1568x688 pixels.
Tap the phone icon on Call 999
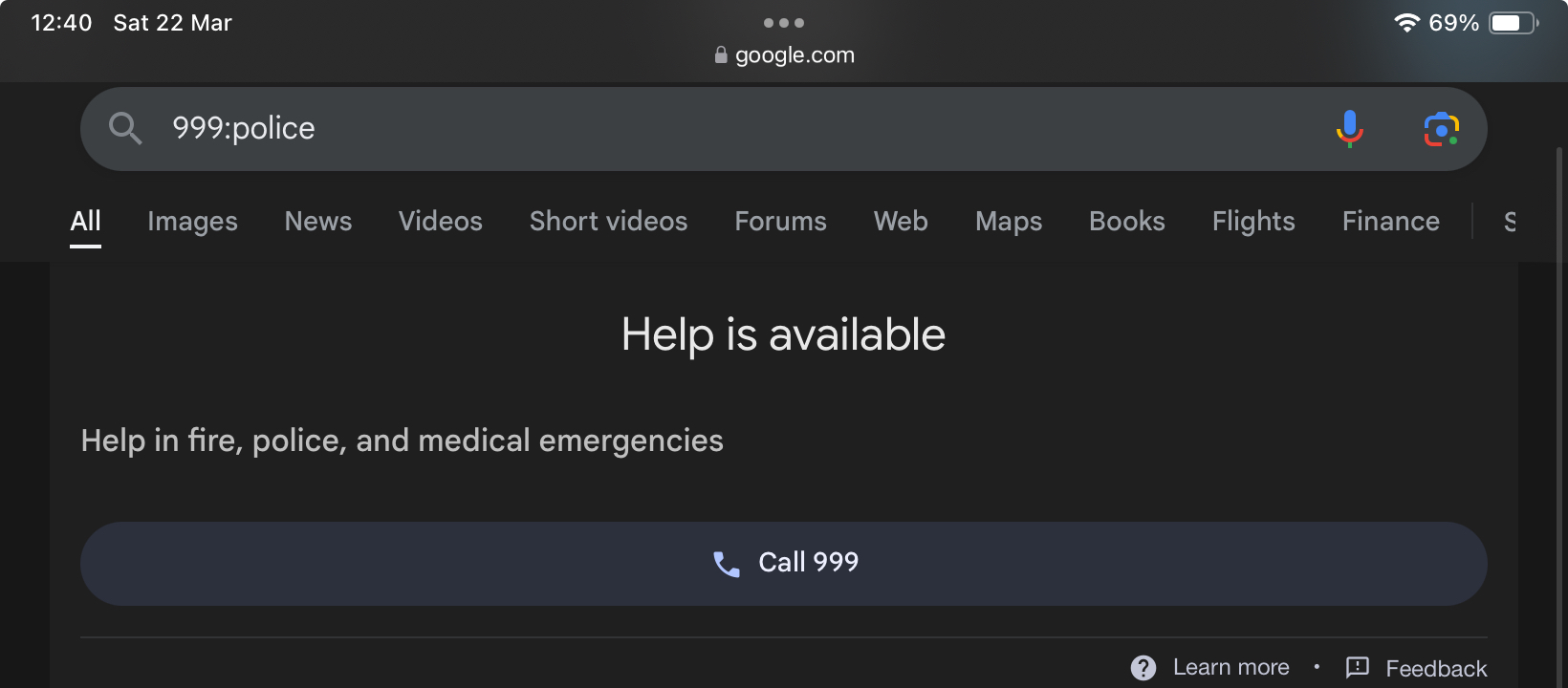click(727, 564)
